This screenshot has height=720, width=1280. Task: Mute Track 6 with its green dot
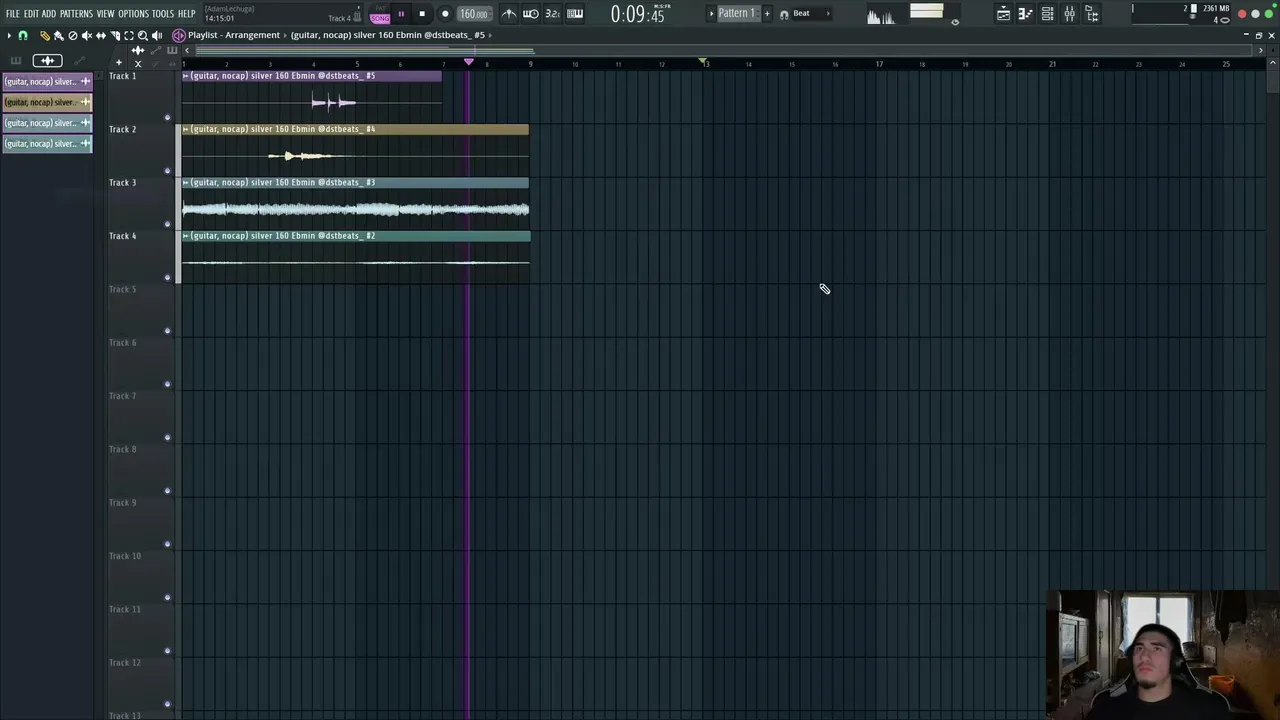click(167, 384)
